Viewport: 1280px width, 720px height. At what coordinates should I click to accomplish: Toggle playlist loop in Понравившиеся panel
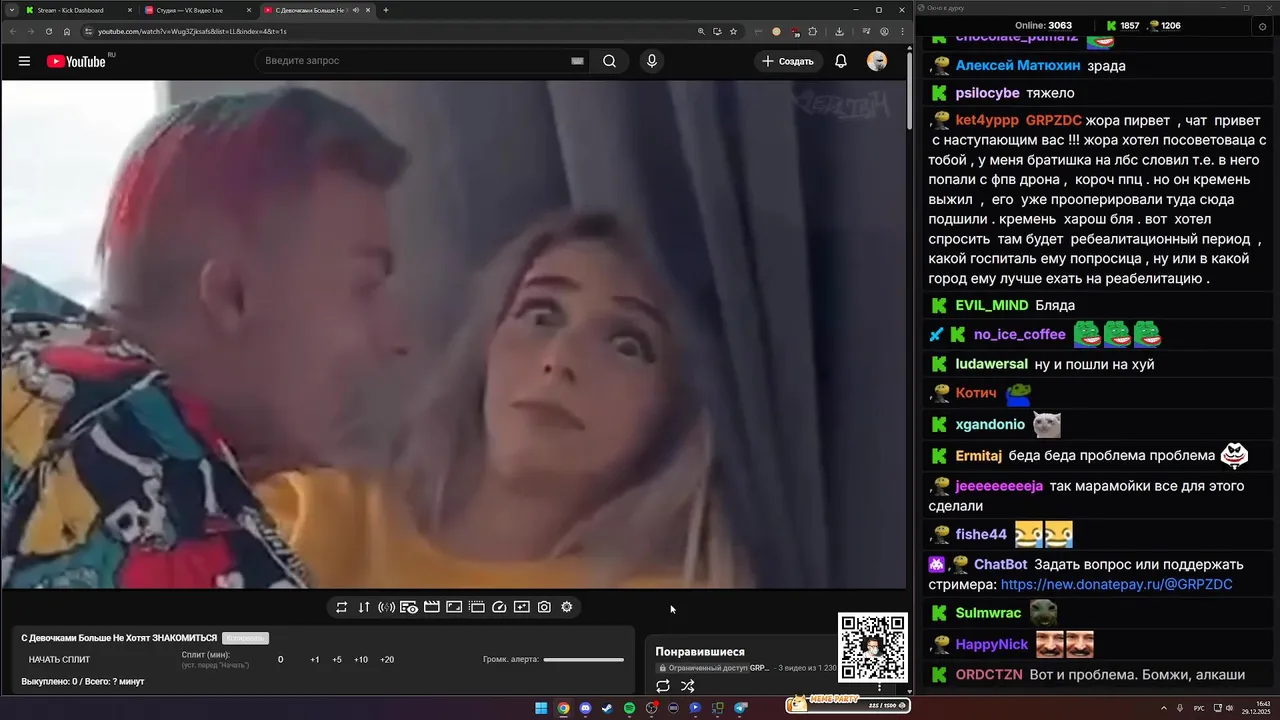tap(662, 686)
